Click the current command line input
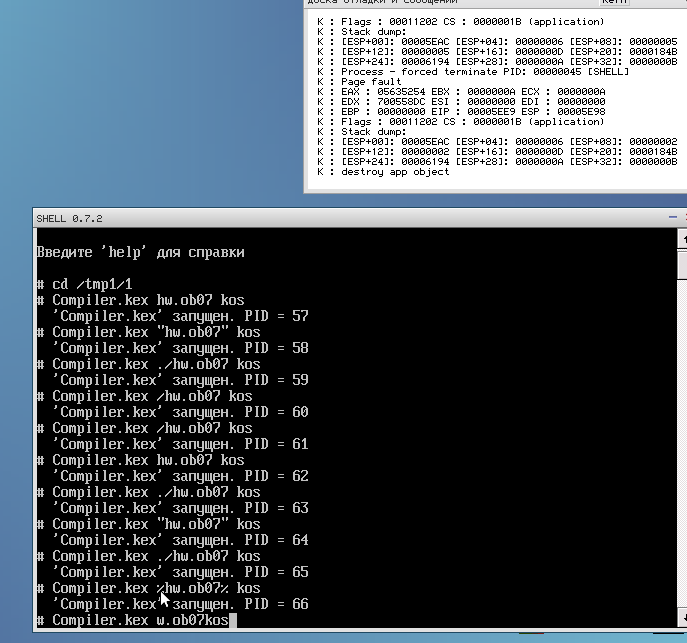This screenshot has height=643, width=687. pos(140,621)
